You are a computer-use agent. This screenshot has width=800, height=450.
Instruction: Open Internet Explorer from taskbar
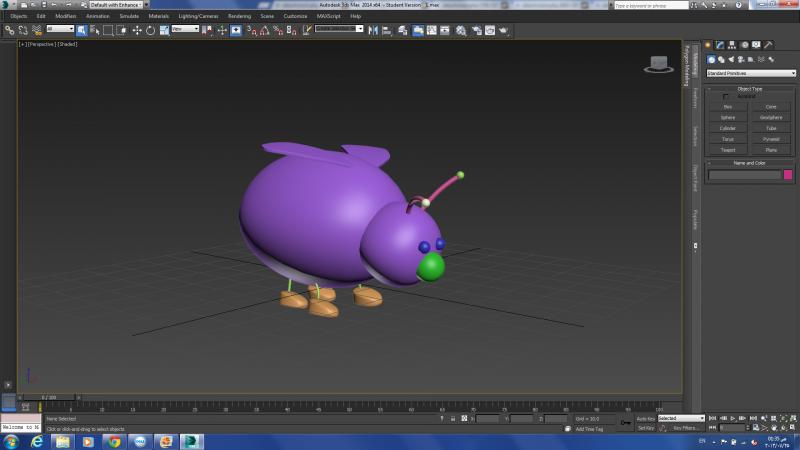pyautogui.click(x=37, y=442)
